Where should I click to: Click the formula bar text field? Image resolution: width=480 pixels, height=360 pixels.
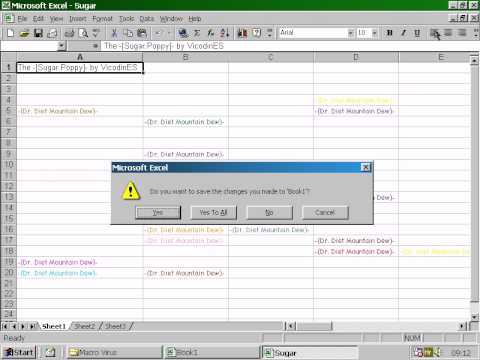coord(290,46)
